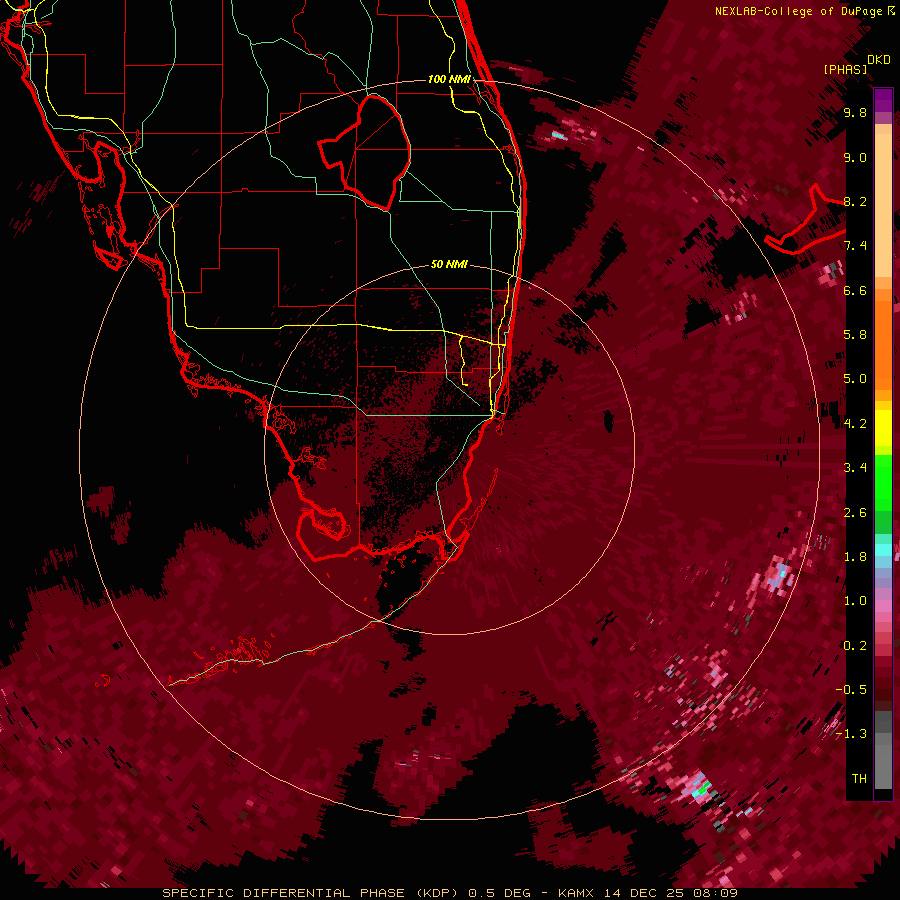Image resolution: width=900 pixels, height=900 pixels.
Task: Pick the pink segment of the color bar
Action: coord(883,606)
